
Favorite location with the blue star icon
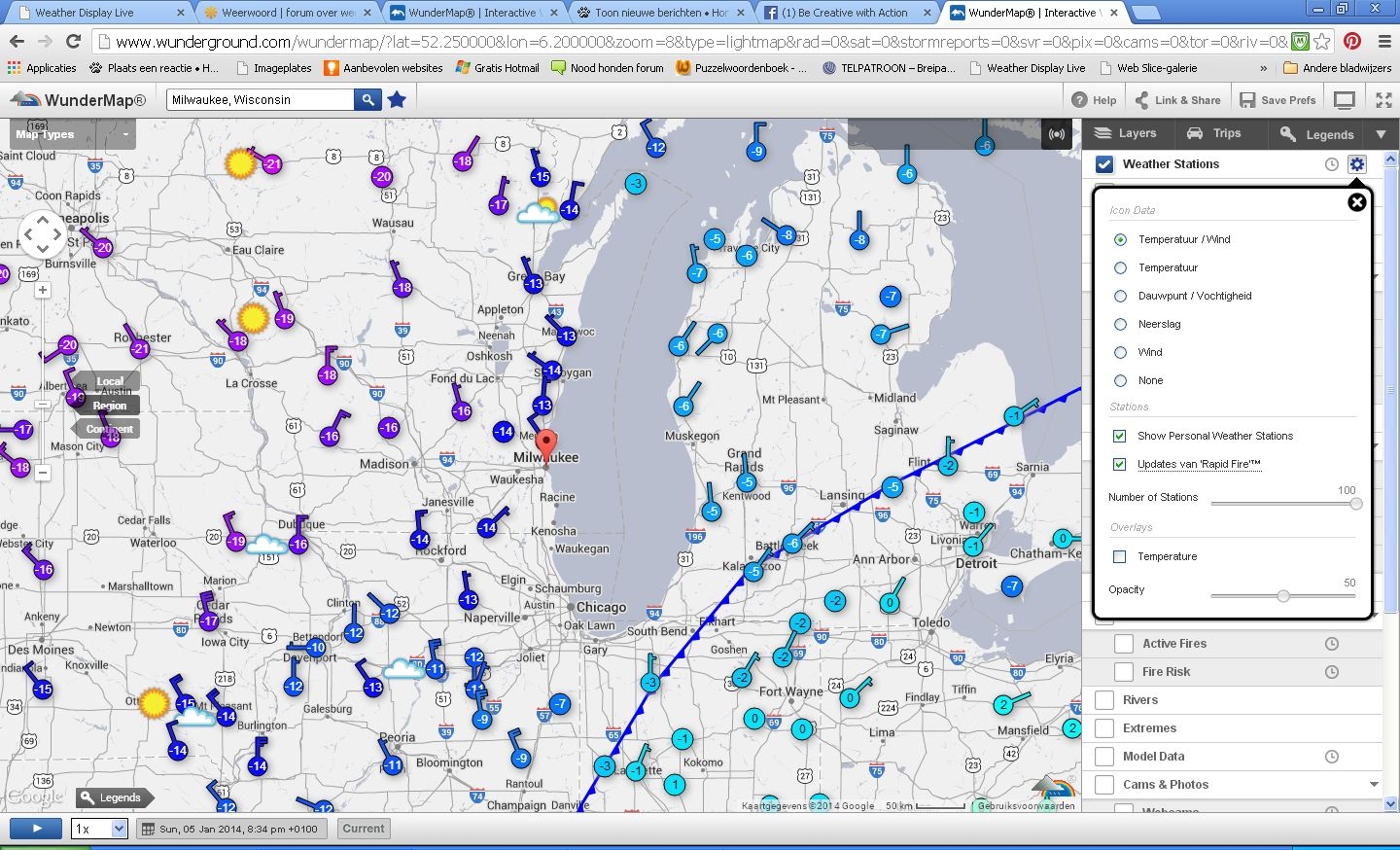[x=397, y=100]
